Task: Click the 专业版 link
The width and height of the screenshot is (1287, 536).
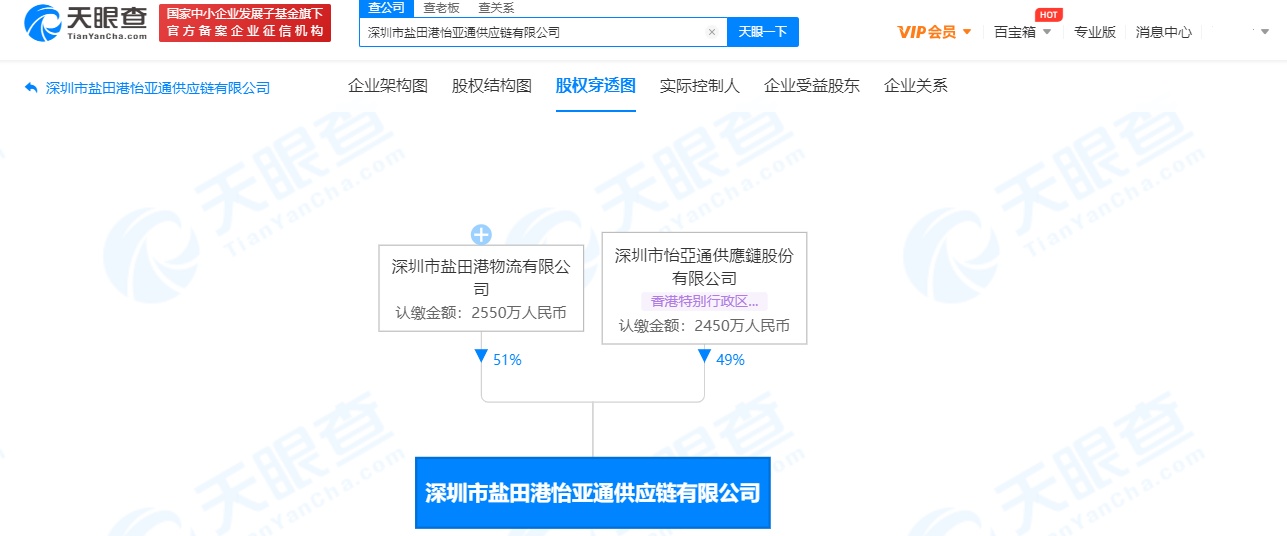Action: click(1095, 32)
